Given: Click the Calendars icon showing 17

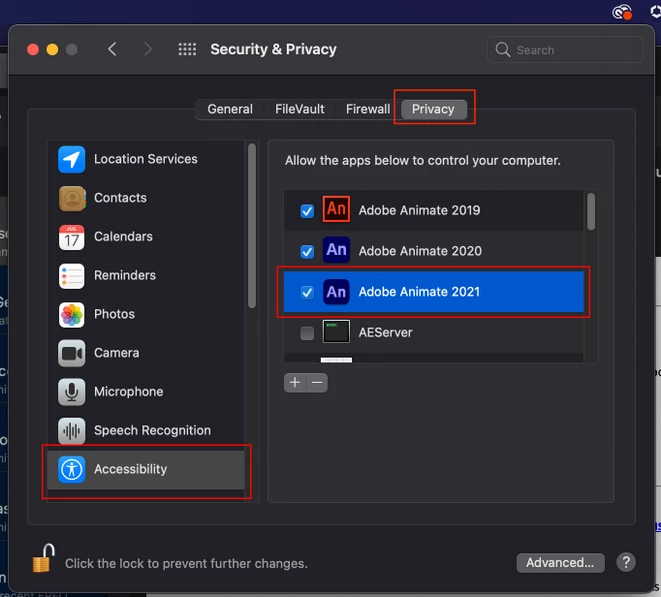Looking at the screenshot, I should [72, 237].
